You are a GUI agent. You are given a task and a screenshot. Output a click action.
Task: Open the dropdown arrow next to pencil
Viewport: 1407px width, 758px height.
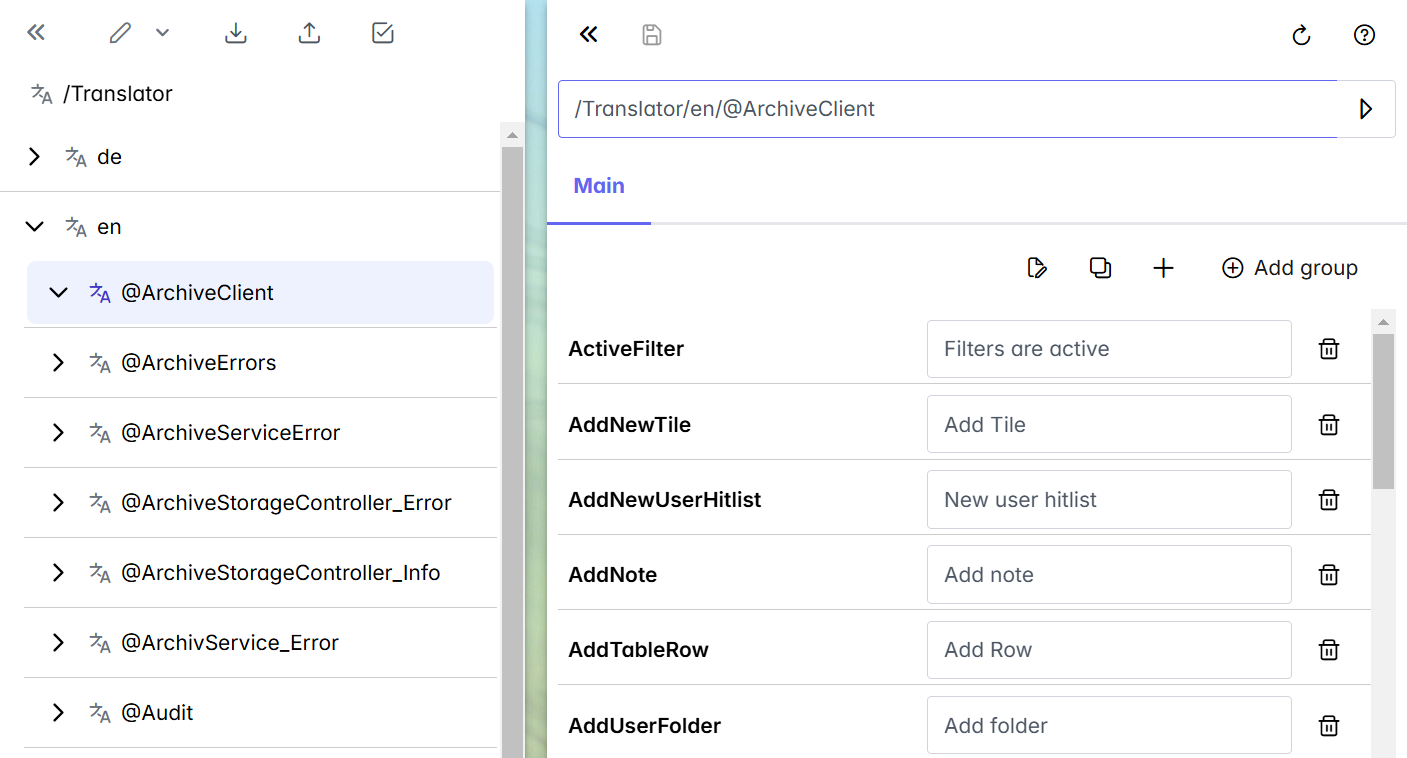[163, 33]
